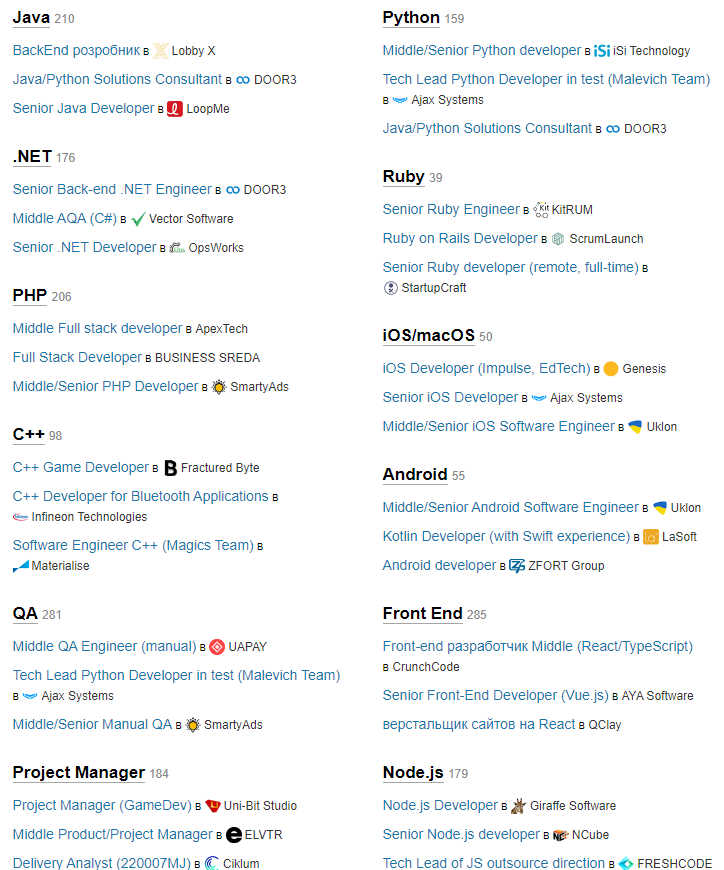Click the FRESHCODE logo icon

coord(626,864)
